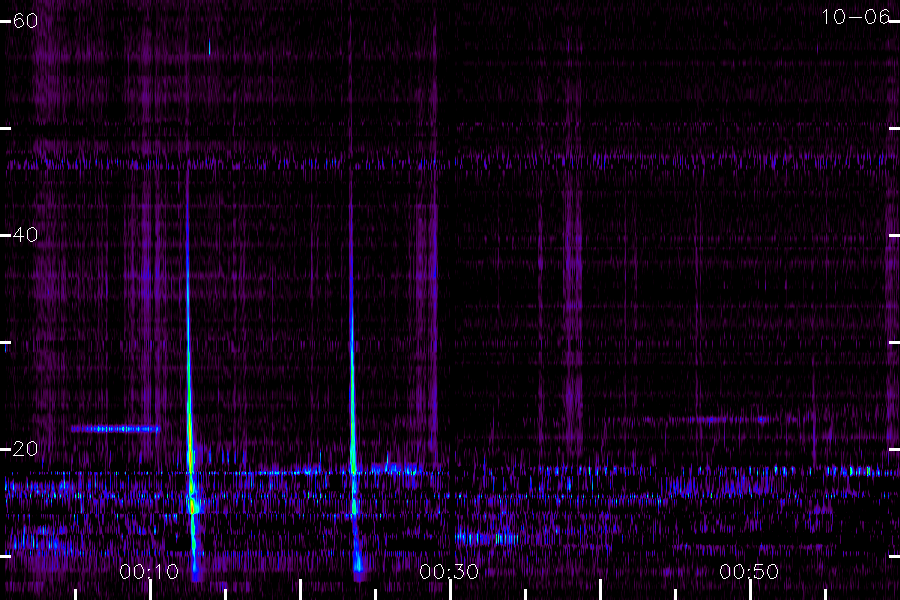Click the 00:50 time axis label
This screenshot has width=900, height=600.
coord(749,571)
